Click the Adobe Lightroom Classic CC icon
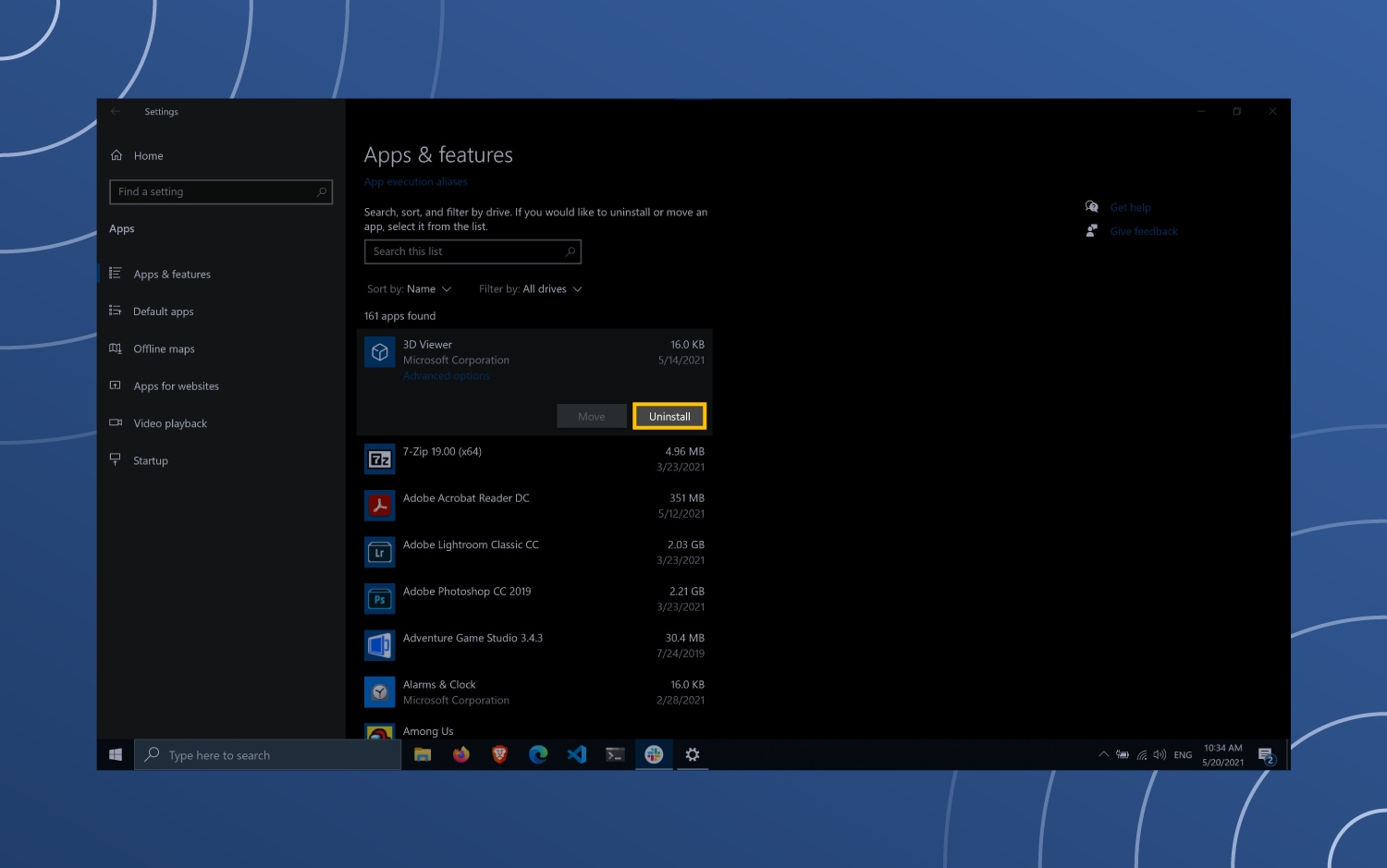 (380, 553)
